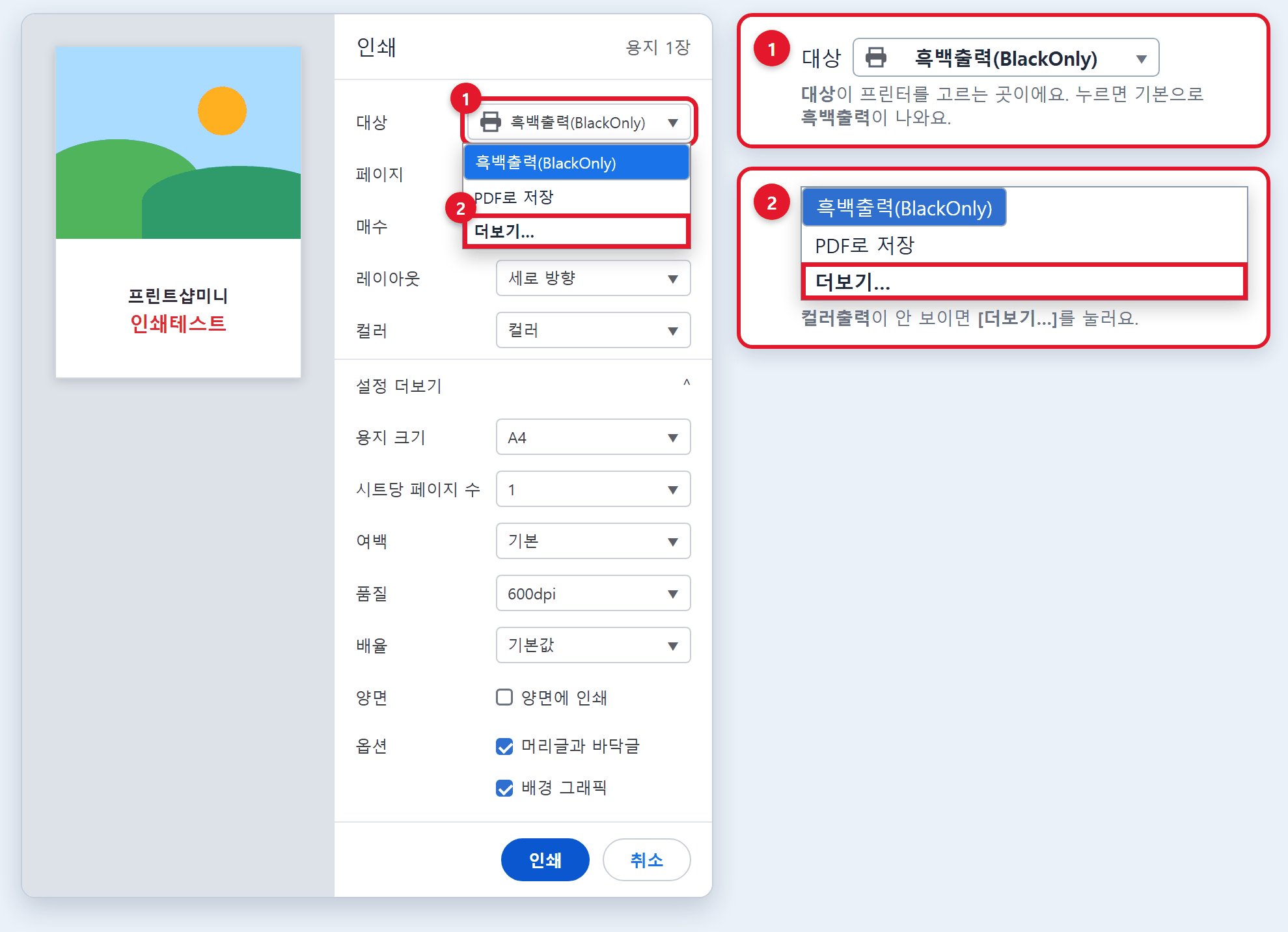Screen dimensions: 1288x932
Task: Click the 프린트샵미니 text in preview
Action: pyautogui.click(x=178, y=296)
